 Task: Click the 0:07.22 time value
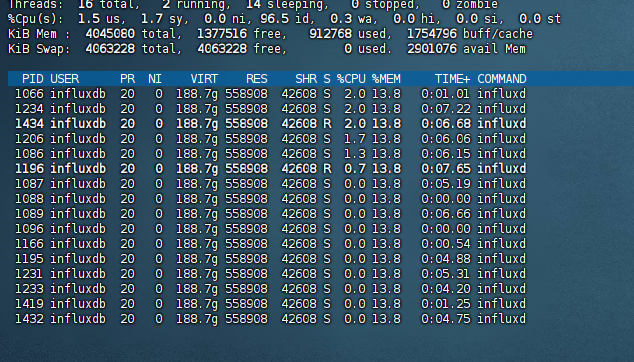click(x=446, y=109)
